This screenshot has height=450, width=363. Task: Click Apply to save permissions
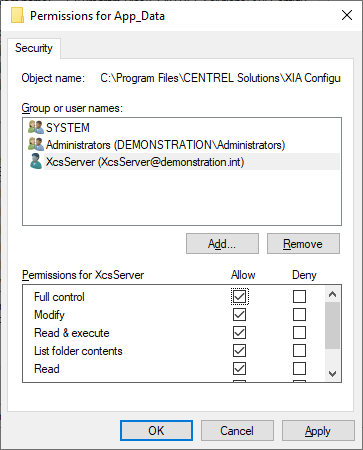318,431
